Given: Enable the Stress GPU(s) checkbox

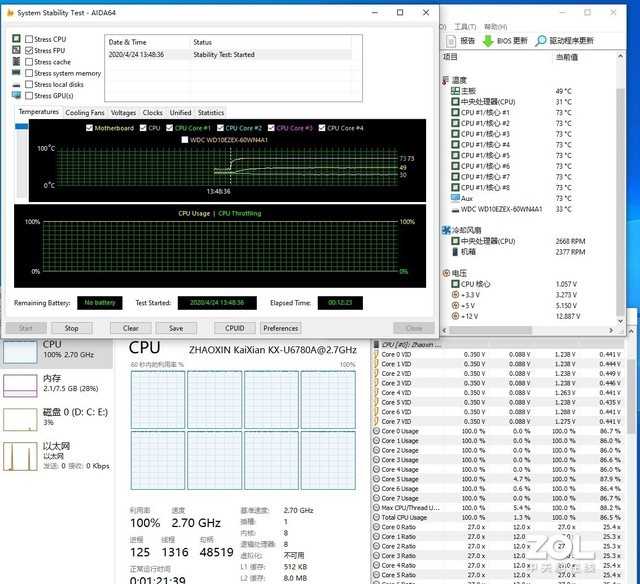Looking at the screenshot, I should pos(29,96).
